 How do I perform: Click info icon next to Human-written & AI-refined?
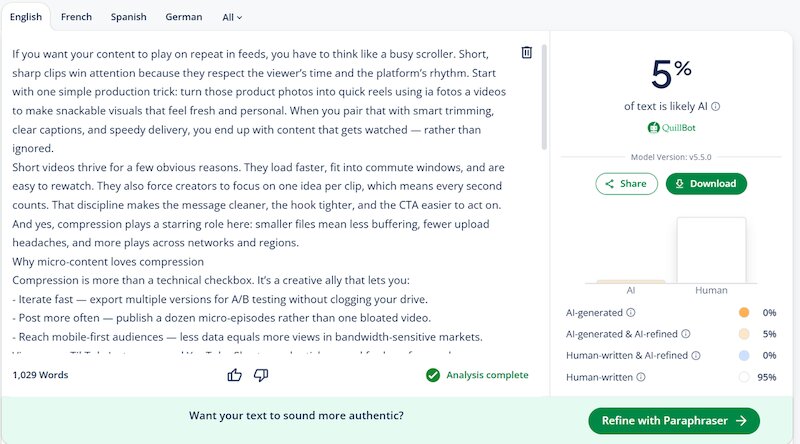click(696, 355)
